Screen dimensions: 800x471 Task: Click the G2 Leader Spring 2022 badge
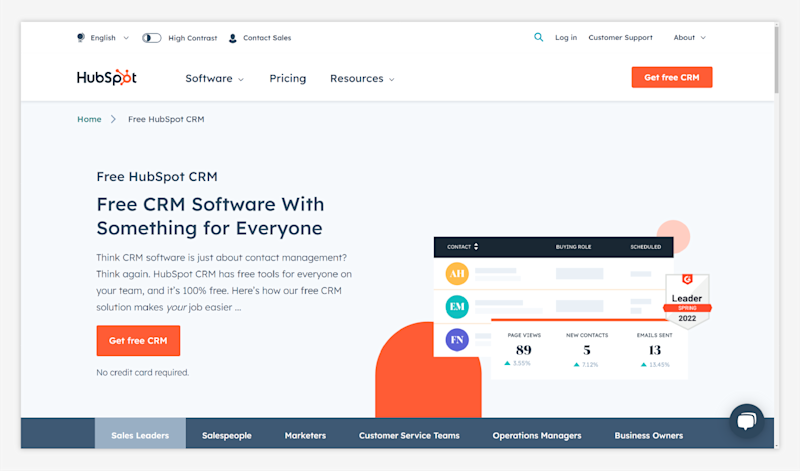coord(687,301)
